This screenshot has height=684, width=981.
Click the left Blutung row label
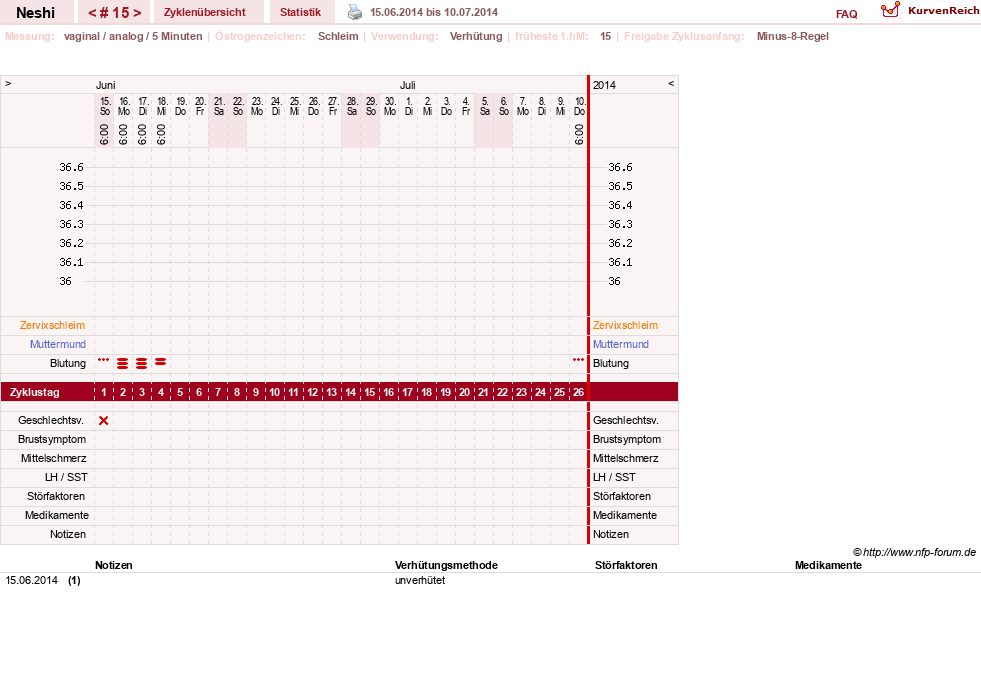(x=68, y=364)
